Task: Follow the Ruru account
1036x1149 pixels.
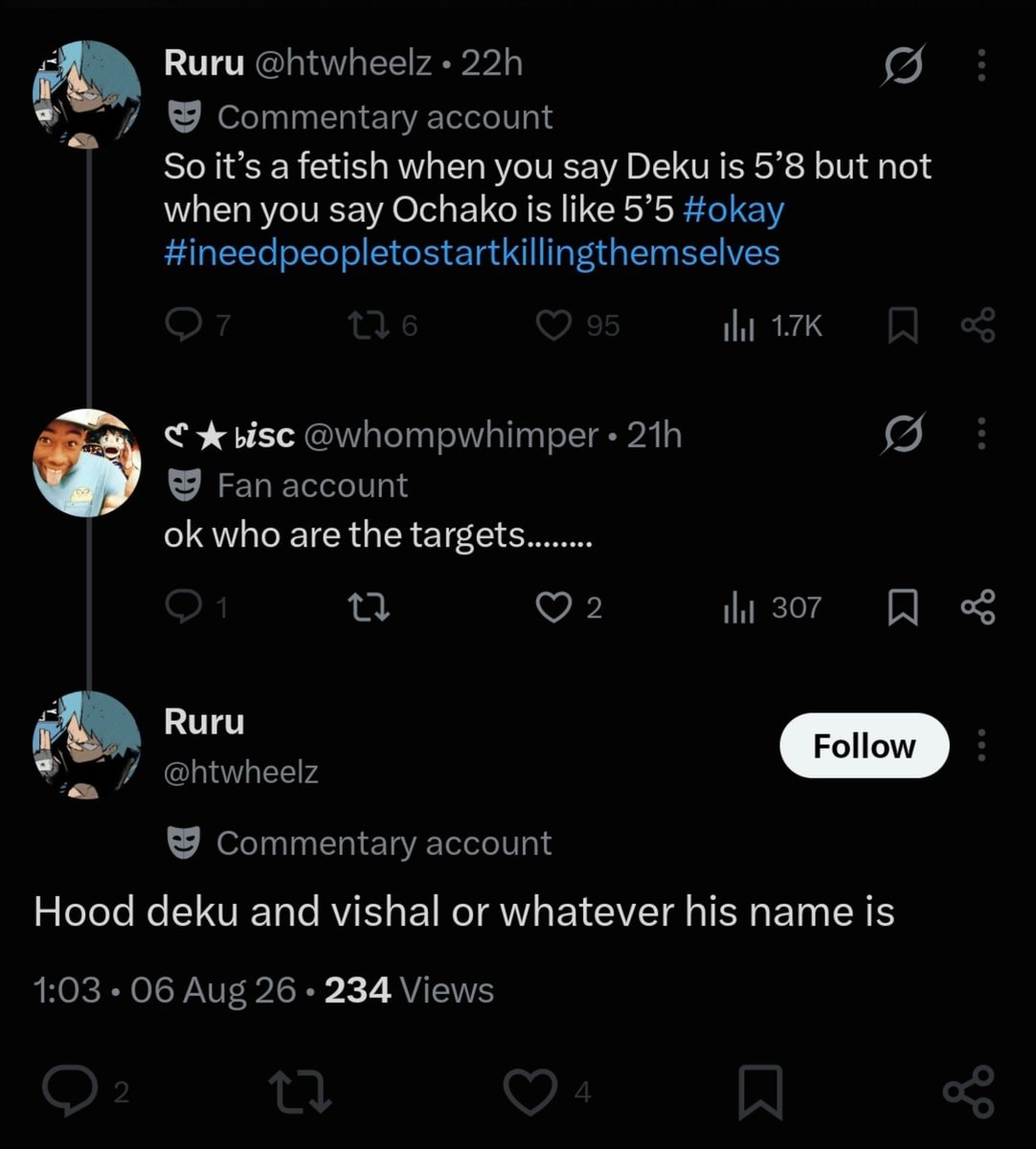Action: tap(865, 746)
